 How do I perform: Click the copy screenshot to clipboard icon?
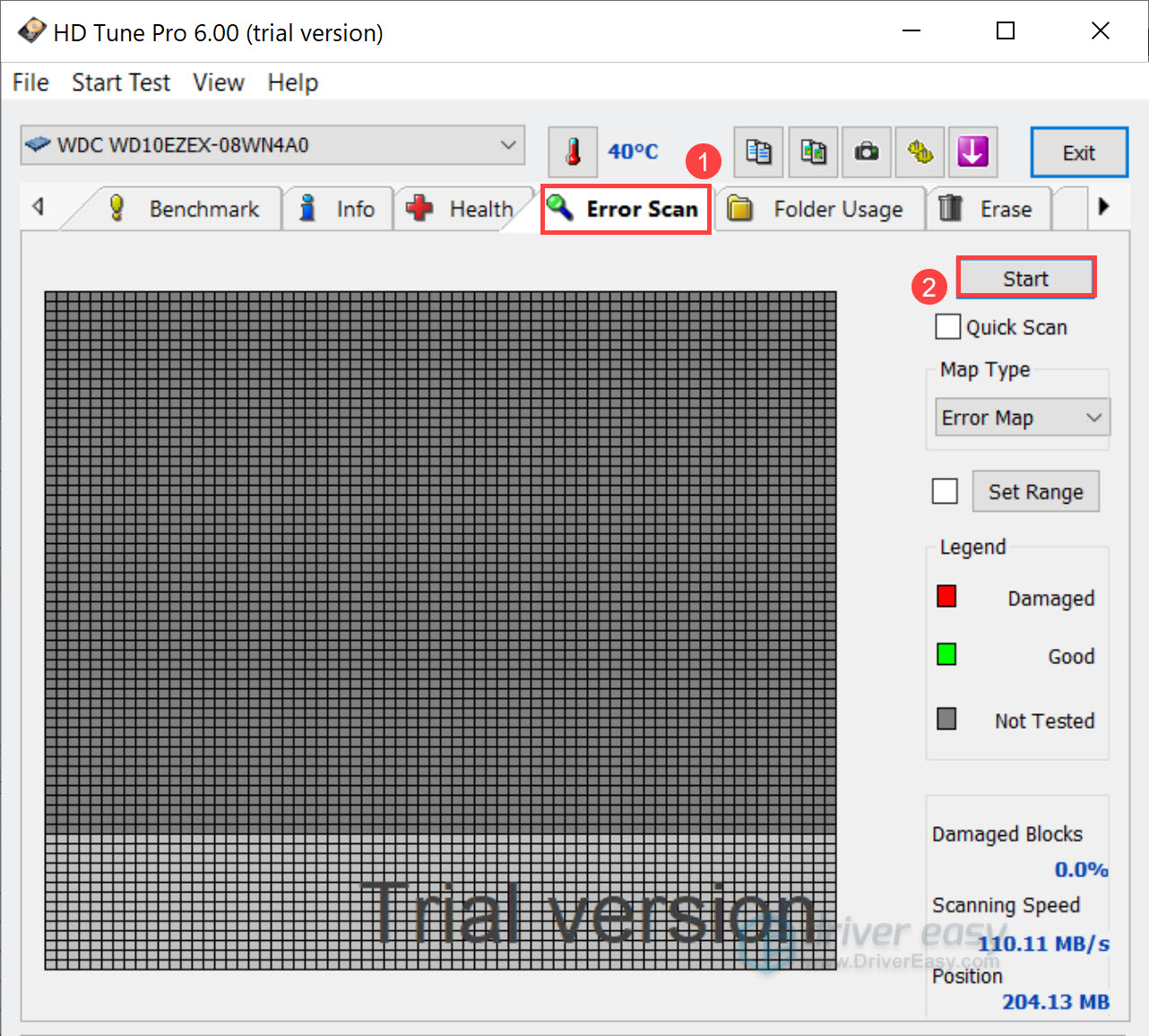(x=813, y=151)
